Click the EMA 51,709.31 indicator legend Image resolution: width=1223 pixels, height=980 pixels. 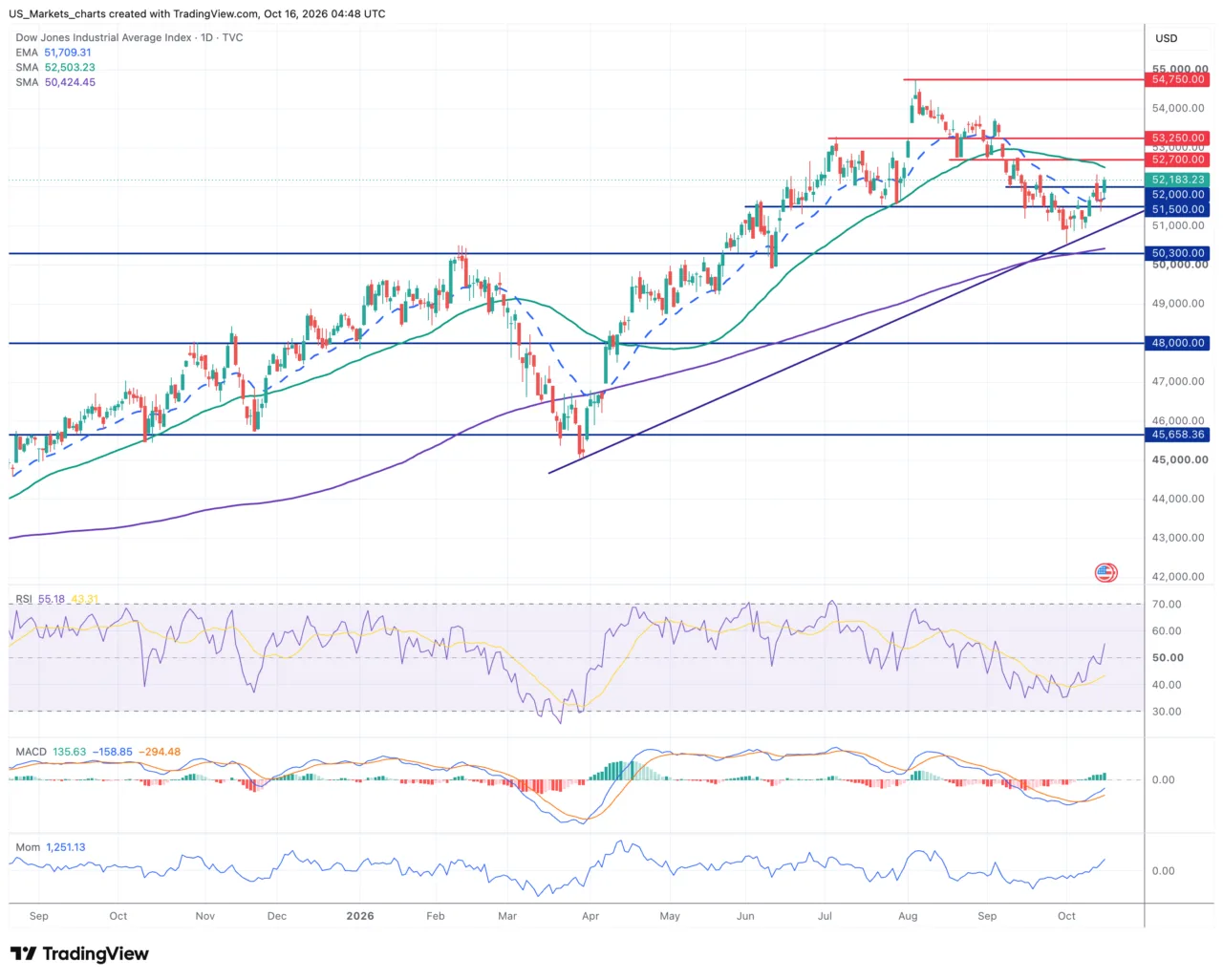point(54,53)
